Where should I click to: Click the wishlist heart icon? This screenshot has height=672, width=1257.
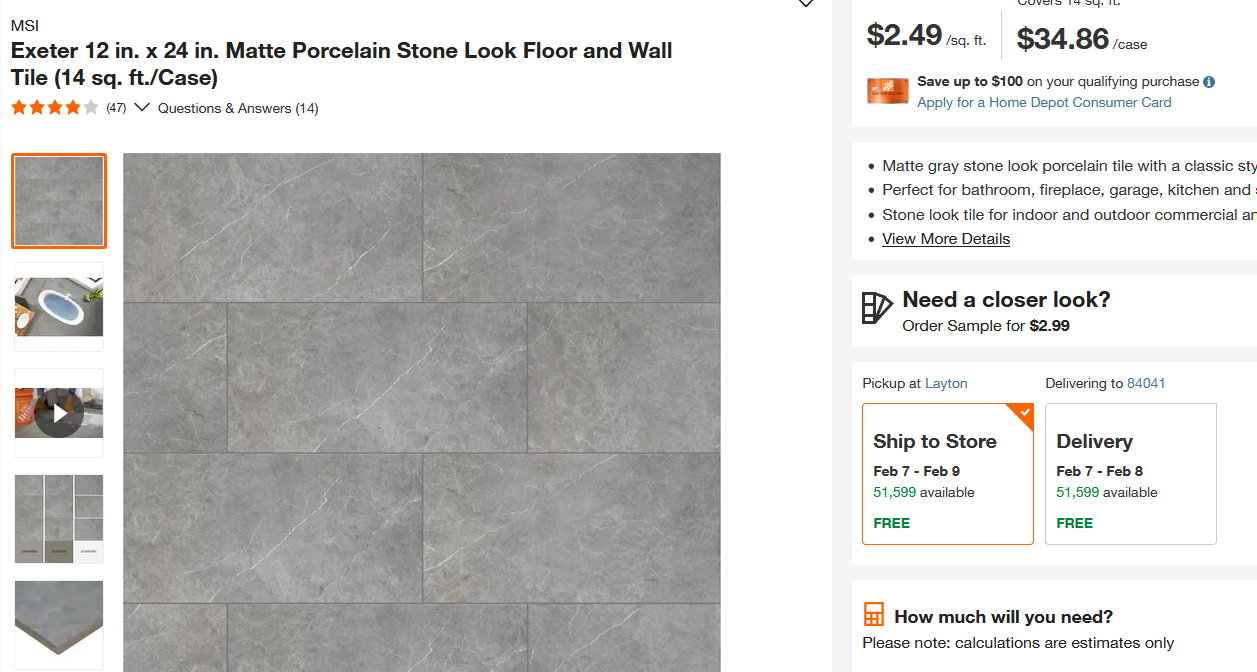pos(806,5)
